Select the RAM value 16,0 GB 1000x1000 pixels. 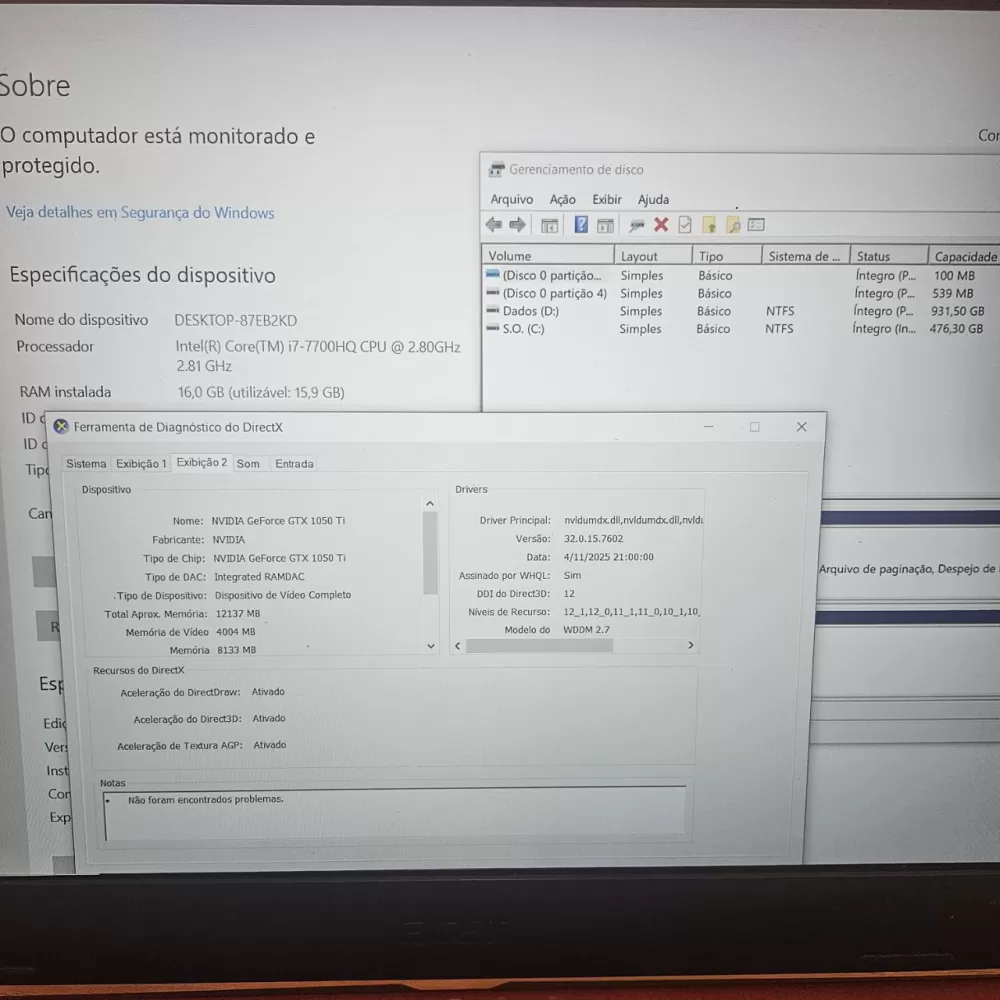point(261,392)
